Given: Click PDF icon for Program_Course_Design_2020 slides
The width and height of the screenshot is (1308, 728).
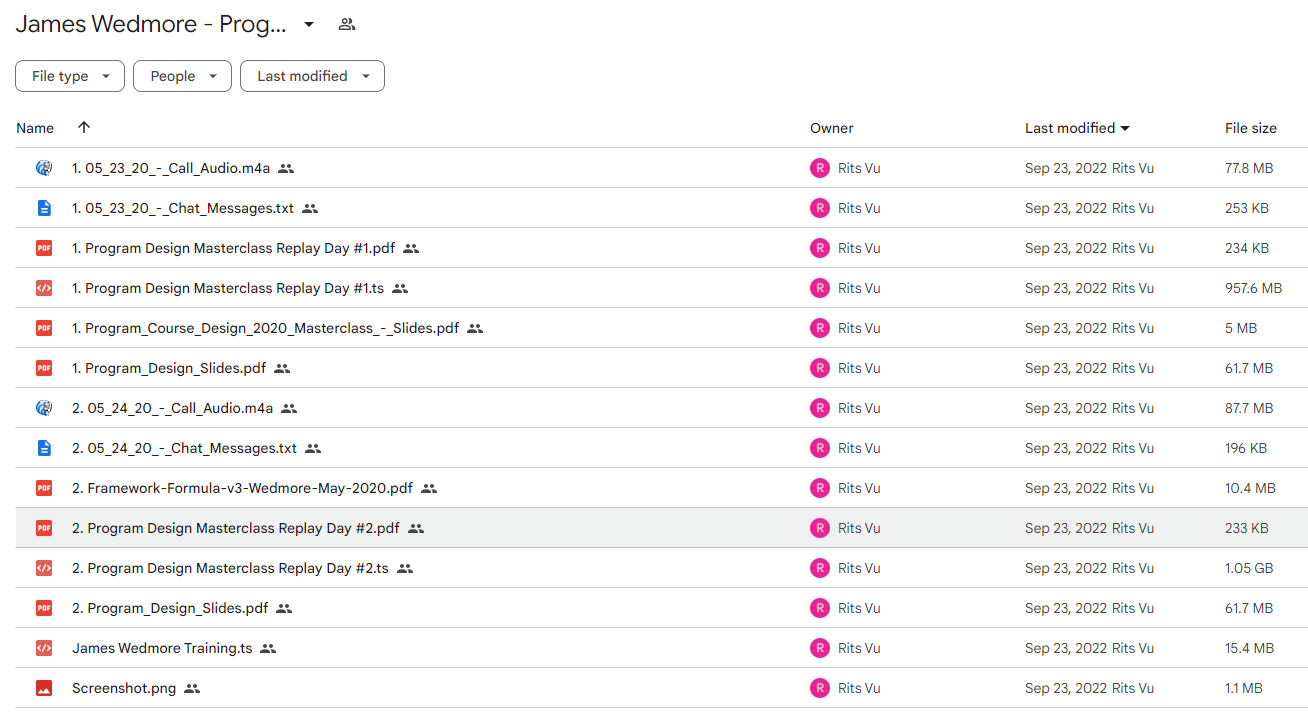Looking at the screenshot, I should click(44, 328).
